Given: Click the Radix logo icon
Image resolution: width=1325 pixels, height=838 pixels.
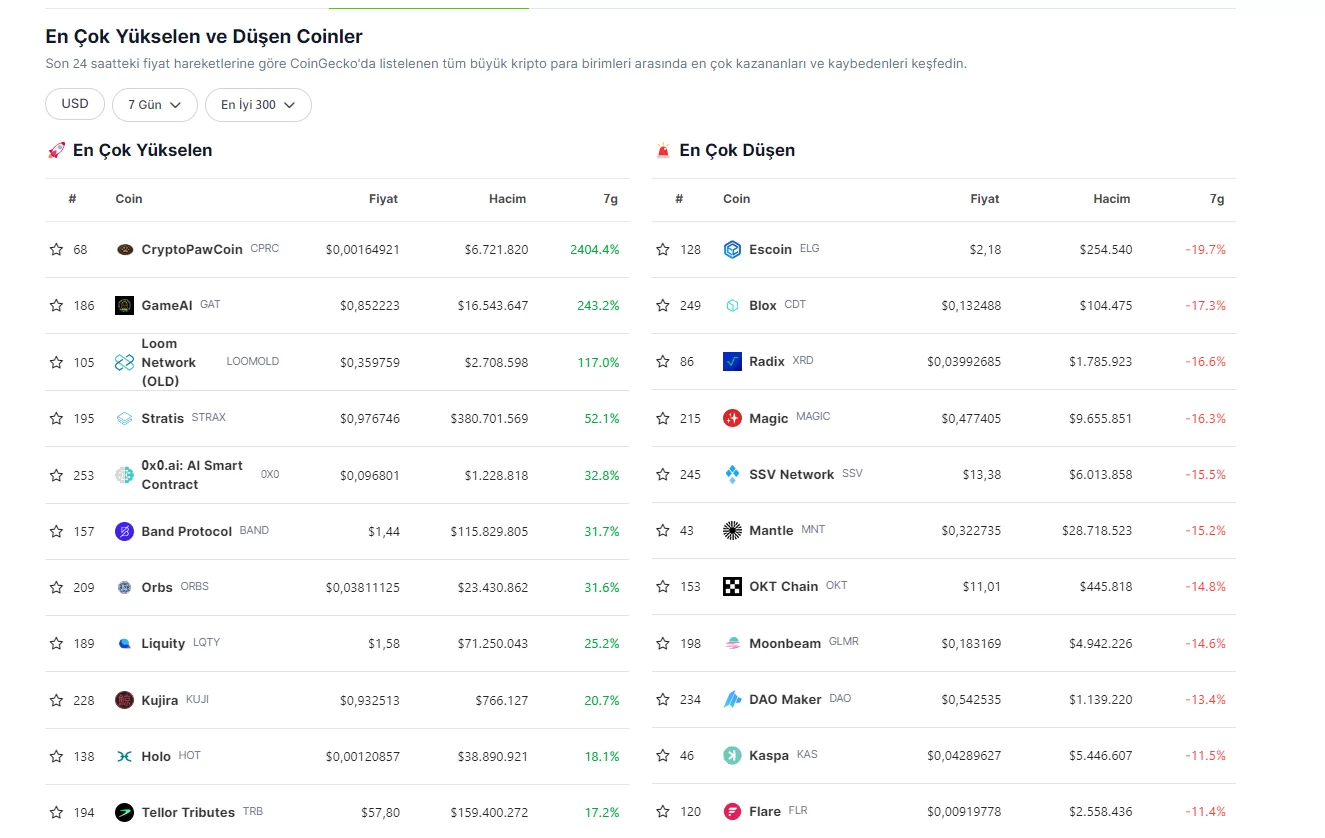Looking at the screenshot, I should pyautogui.click(x=732, y=362).
